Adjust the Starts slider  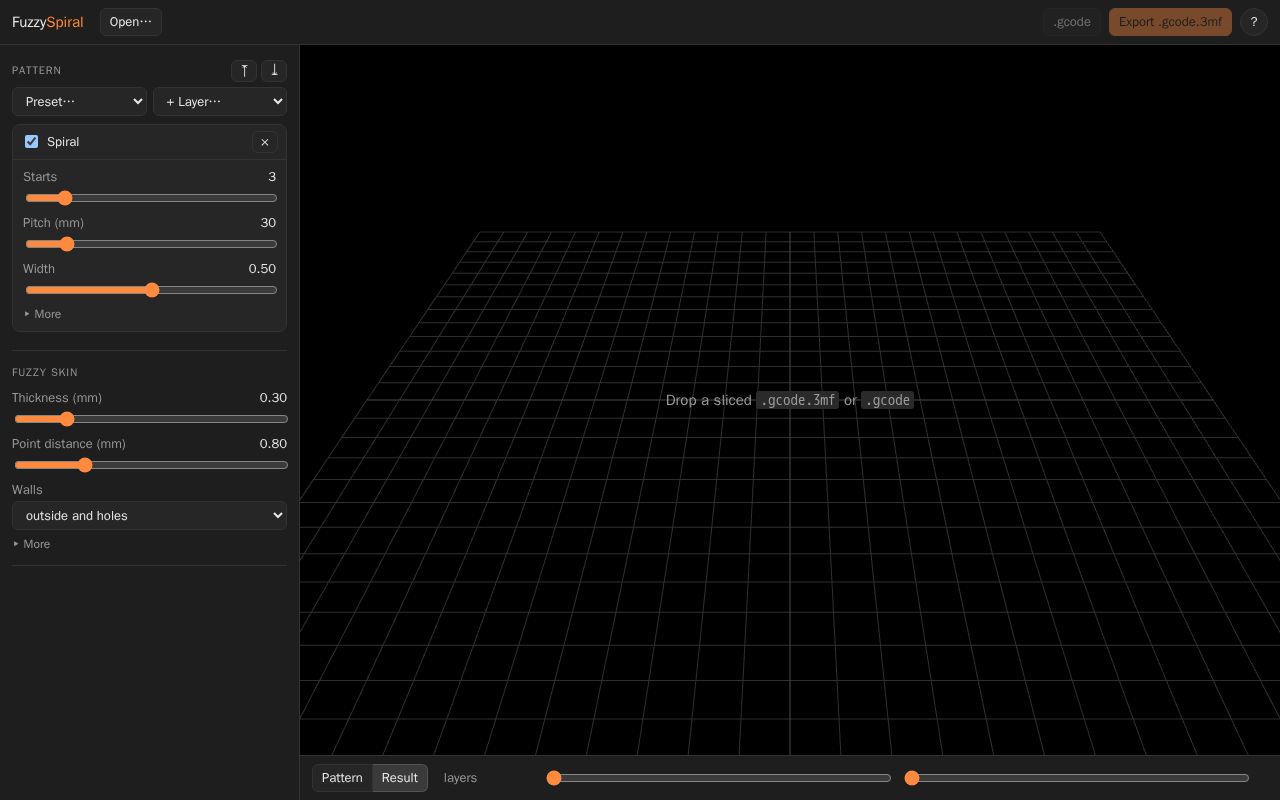click(x=151, y=198)
